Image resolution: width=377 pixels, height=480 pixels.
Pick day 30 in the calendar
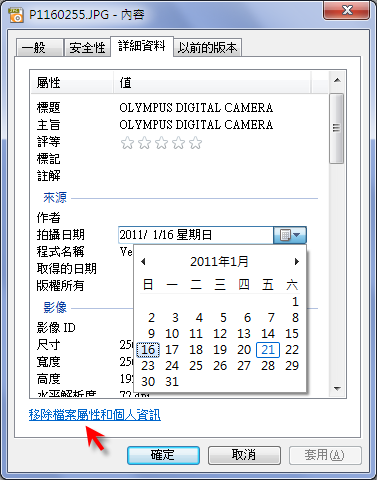pos(148,382)
